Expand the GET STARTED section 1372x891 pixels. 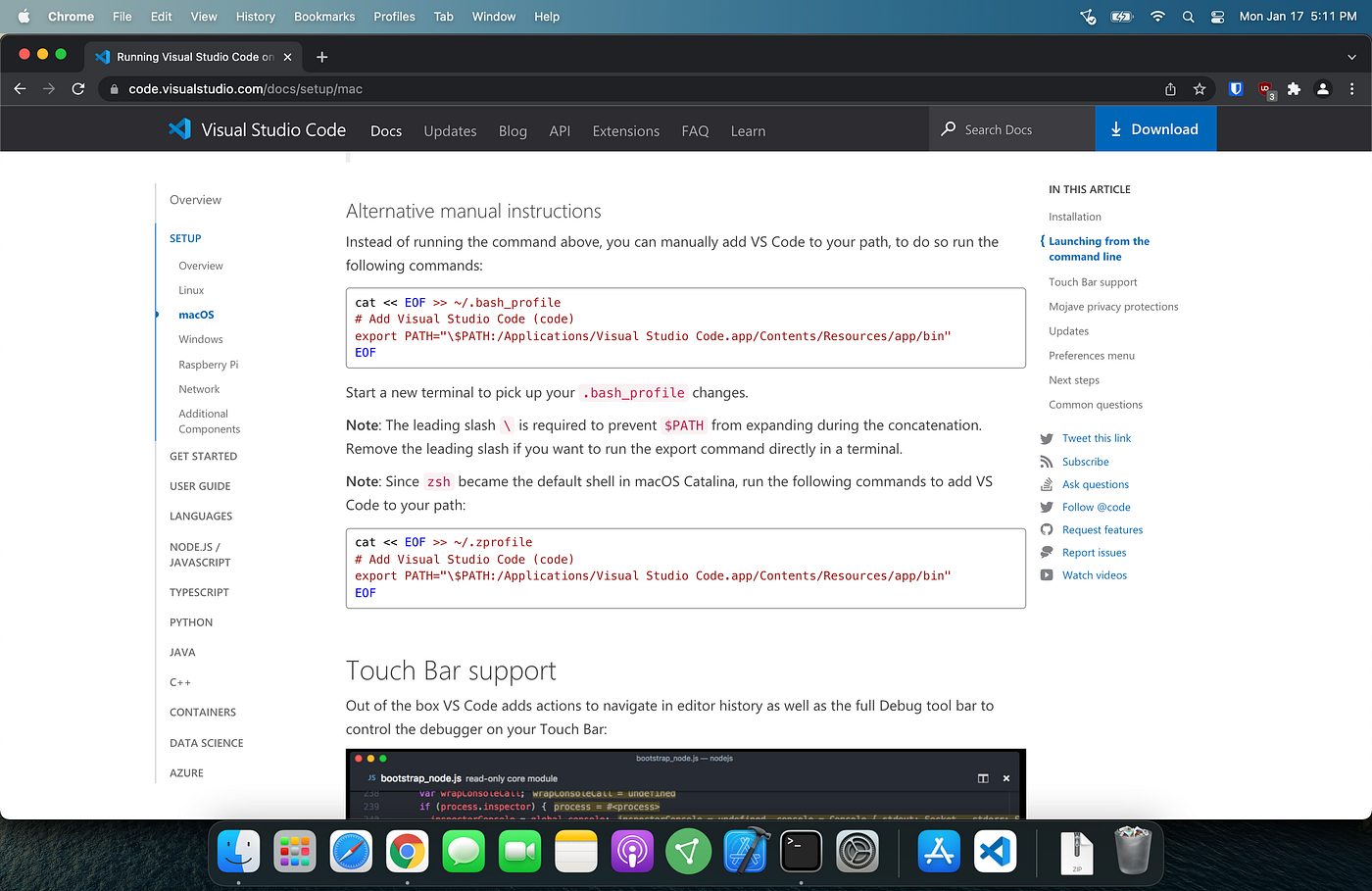coord(203,456)
